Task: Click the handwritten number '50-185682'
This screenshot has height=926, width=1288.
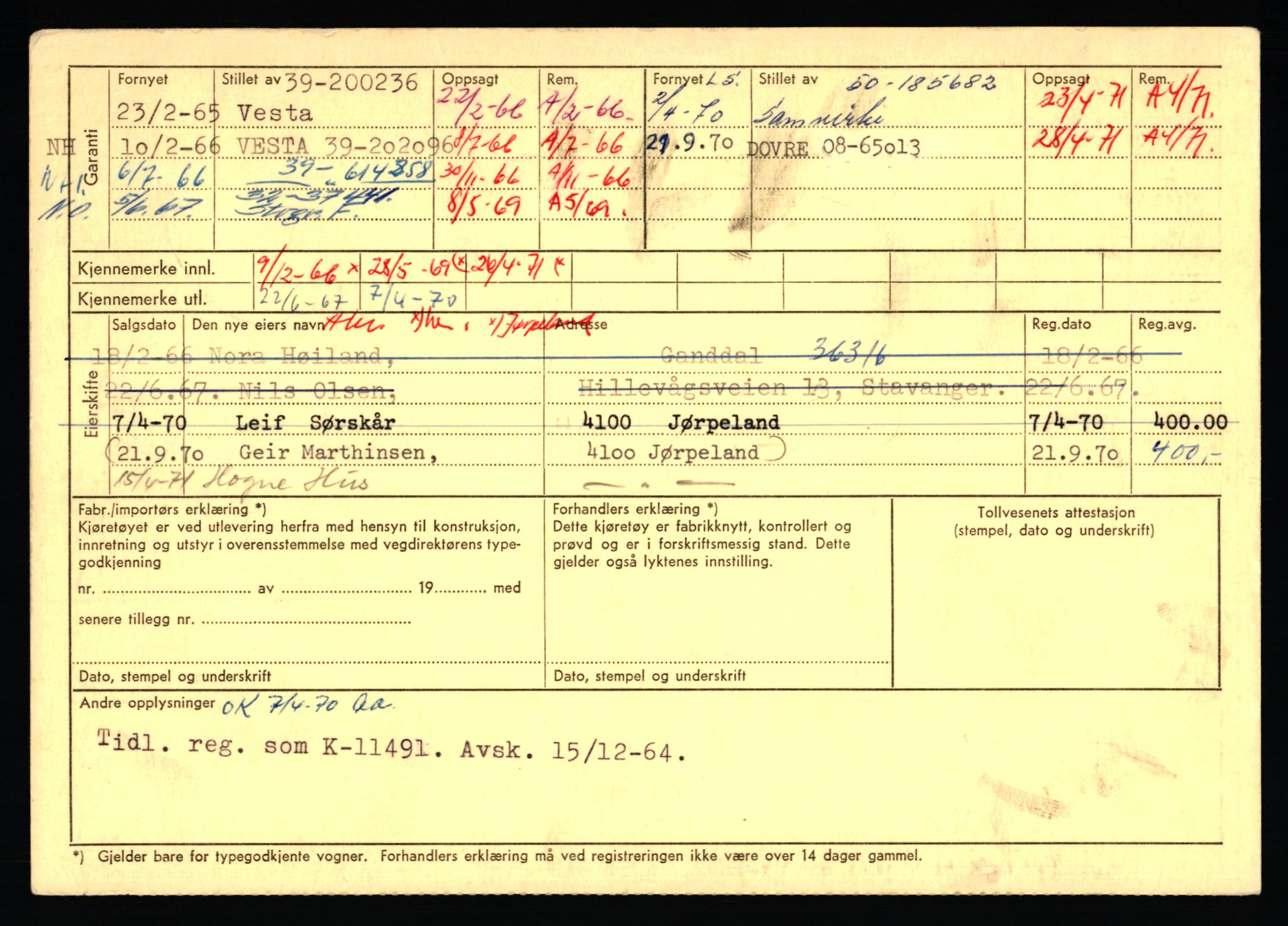Action: [922, 82]
